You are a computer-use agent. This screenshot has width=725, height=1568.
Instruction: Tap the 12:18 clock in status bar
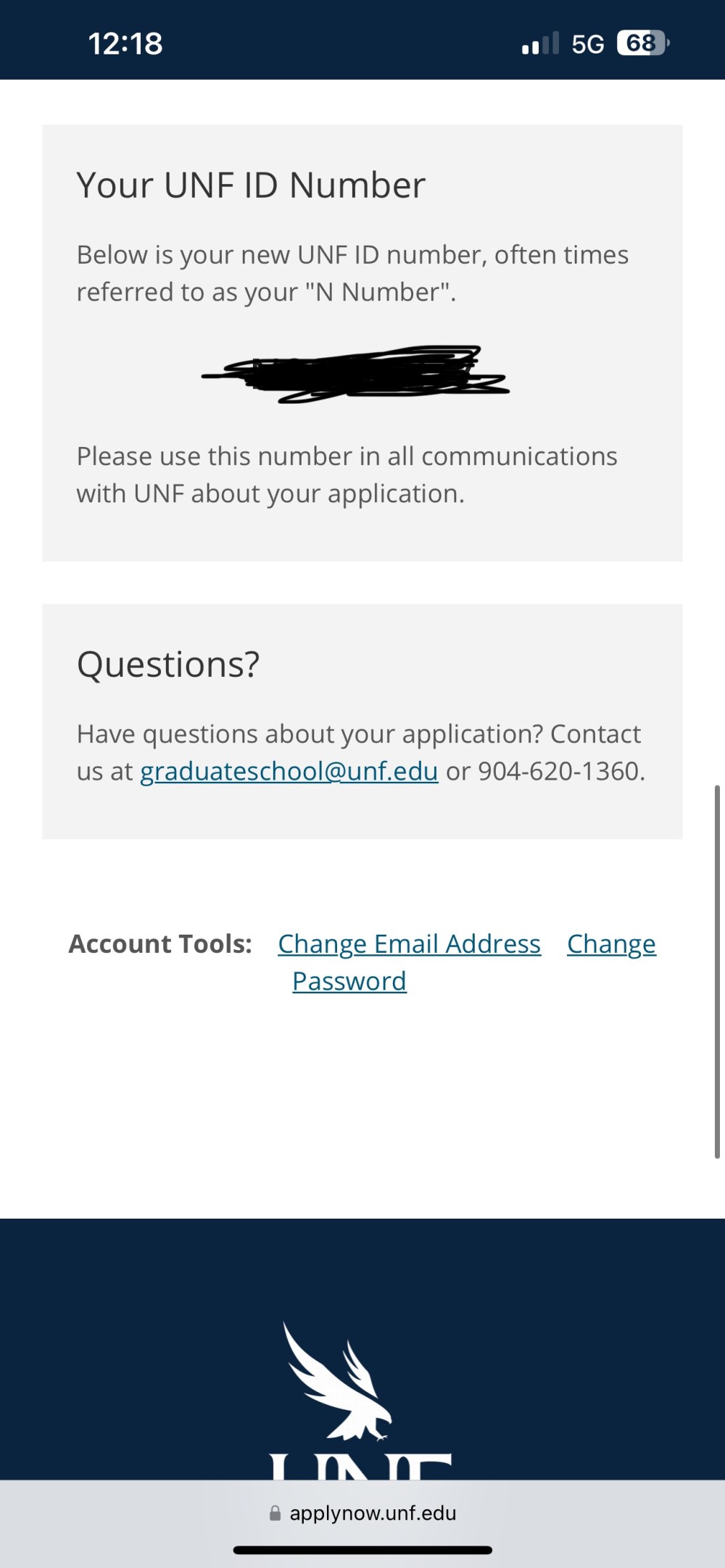click(125, 43)
